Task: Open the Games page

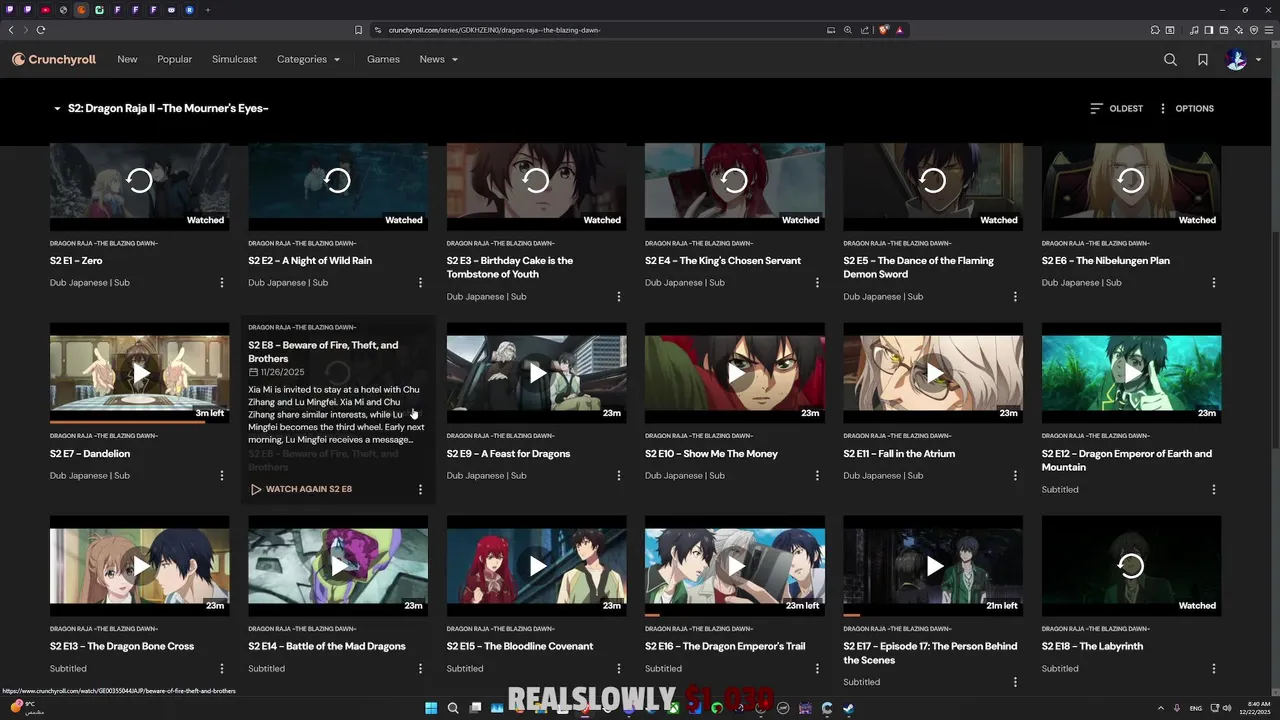Action: (383, 59)
